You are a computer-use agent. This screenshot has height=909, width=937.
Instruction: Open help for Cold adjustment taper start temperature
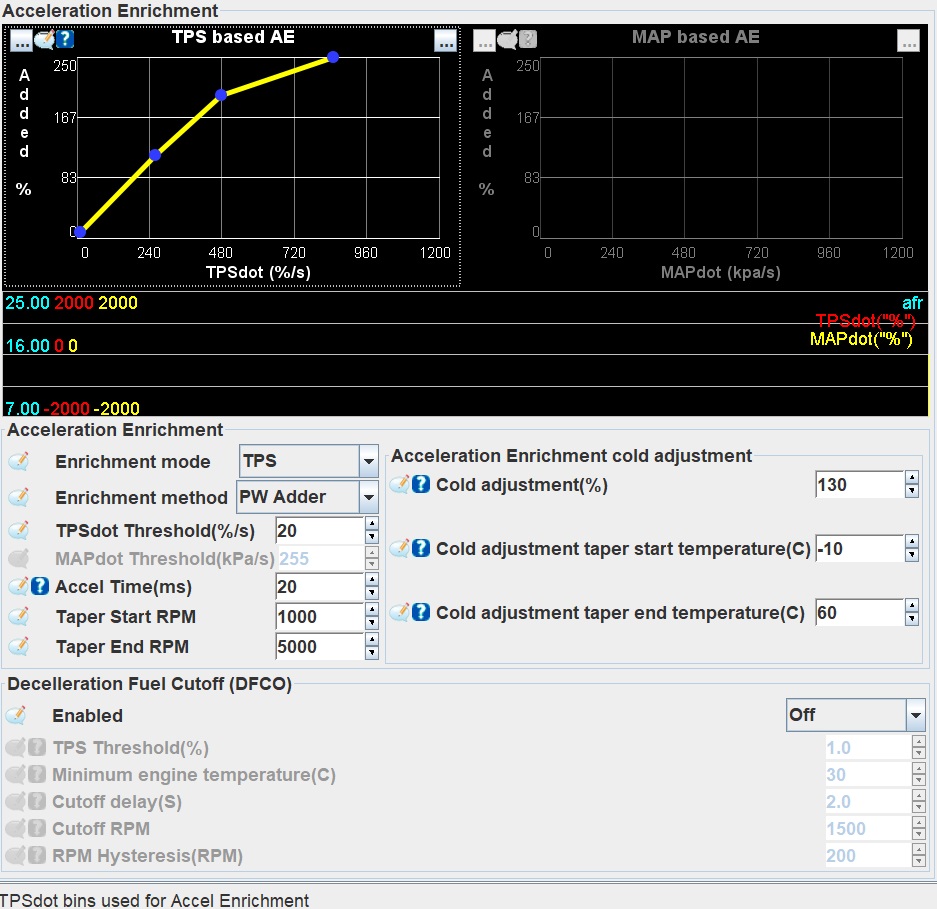tap(421, 548)
